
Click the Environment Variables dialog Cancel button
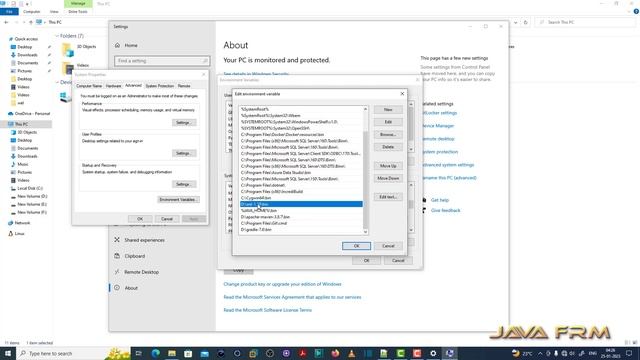point(398,260)
